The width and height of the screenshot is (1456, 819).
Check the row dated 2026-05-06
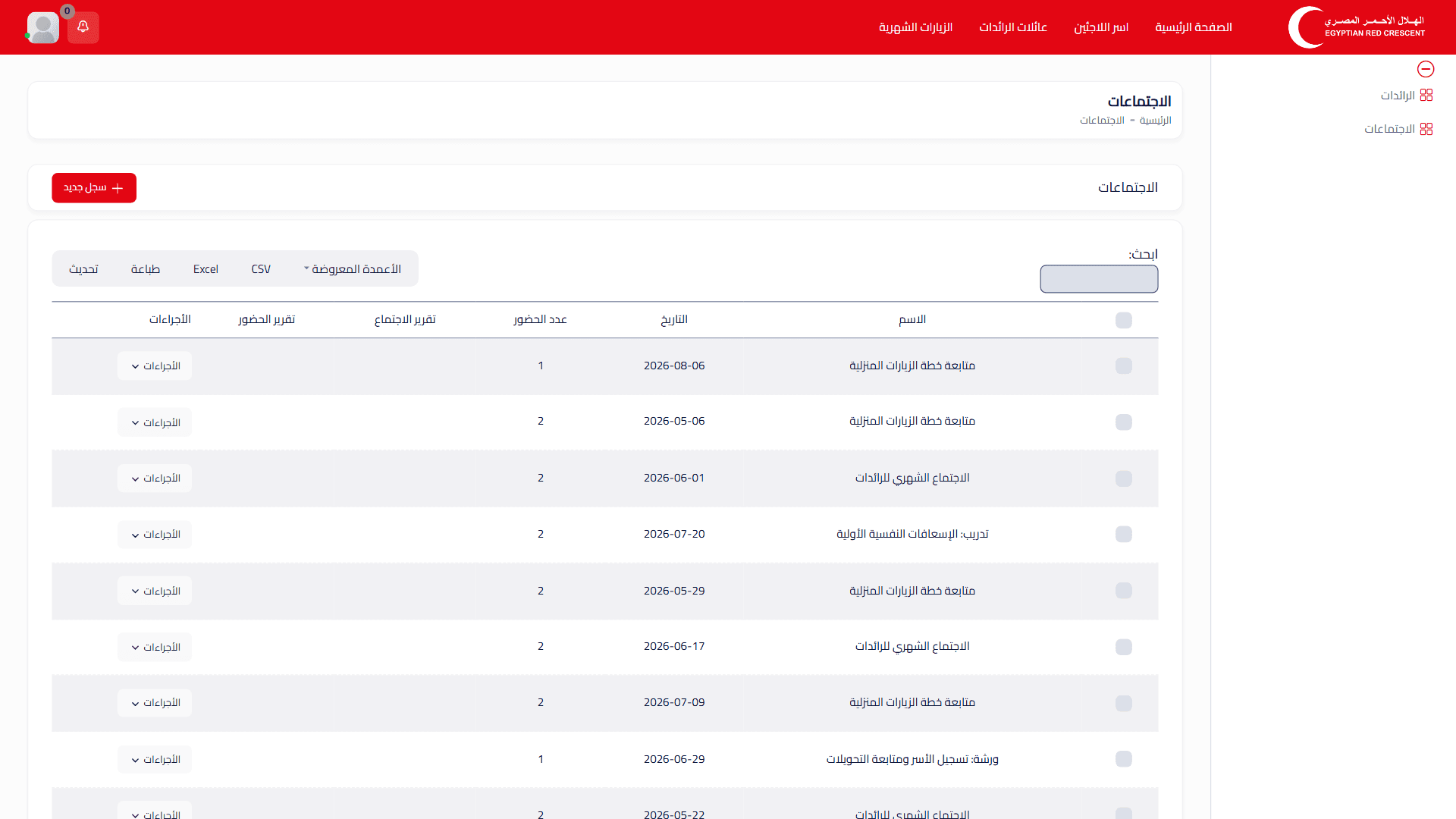[1124, 422]
